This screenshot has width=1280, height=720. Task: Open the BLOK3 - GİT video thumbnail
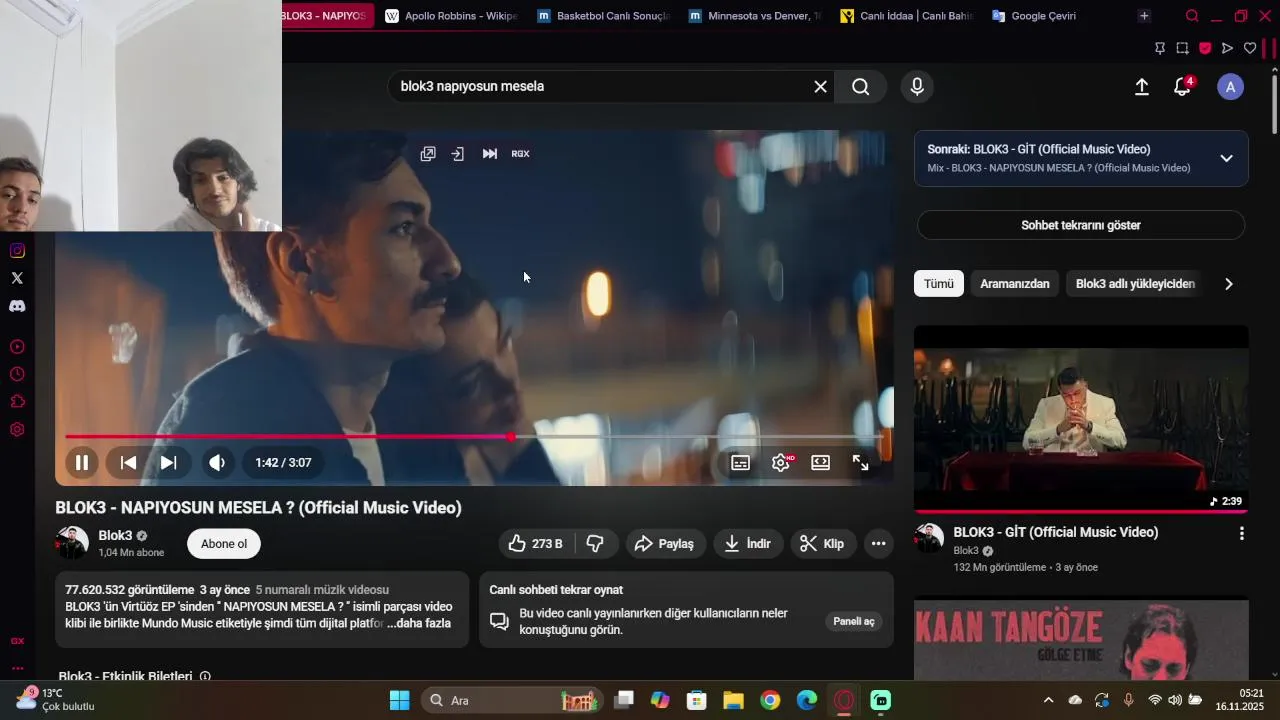[1081, 418]
